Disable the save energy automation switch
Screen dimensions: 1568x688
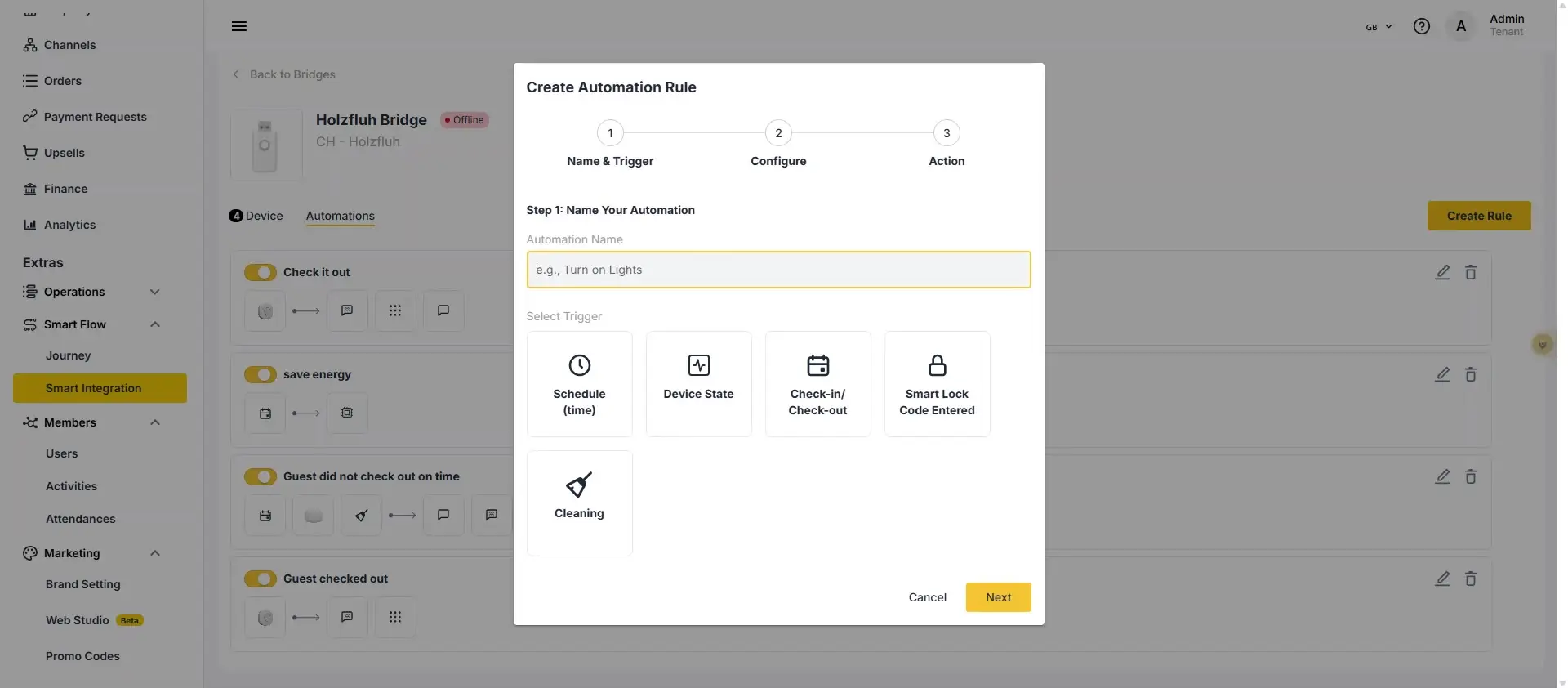pos(261,374)
